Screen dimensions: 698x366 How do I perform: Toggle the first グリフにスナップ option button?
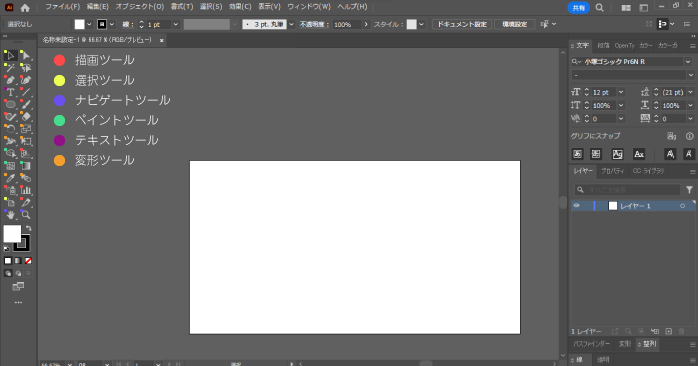click(577, 154)
